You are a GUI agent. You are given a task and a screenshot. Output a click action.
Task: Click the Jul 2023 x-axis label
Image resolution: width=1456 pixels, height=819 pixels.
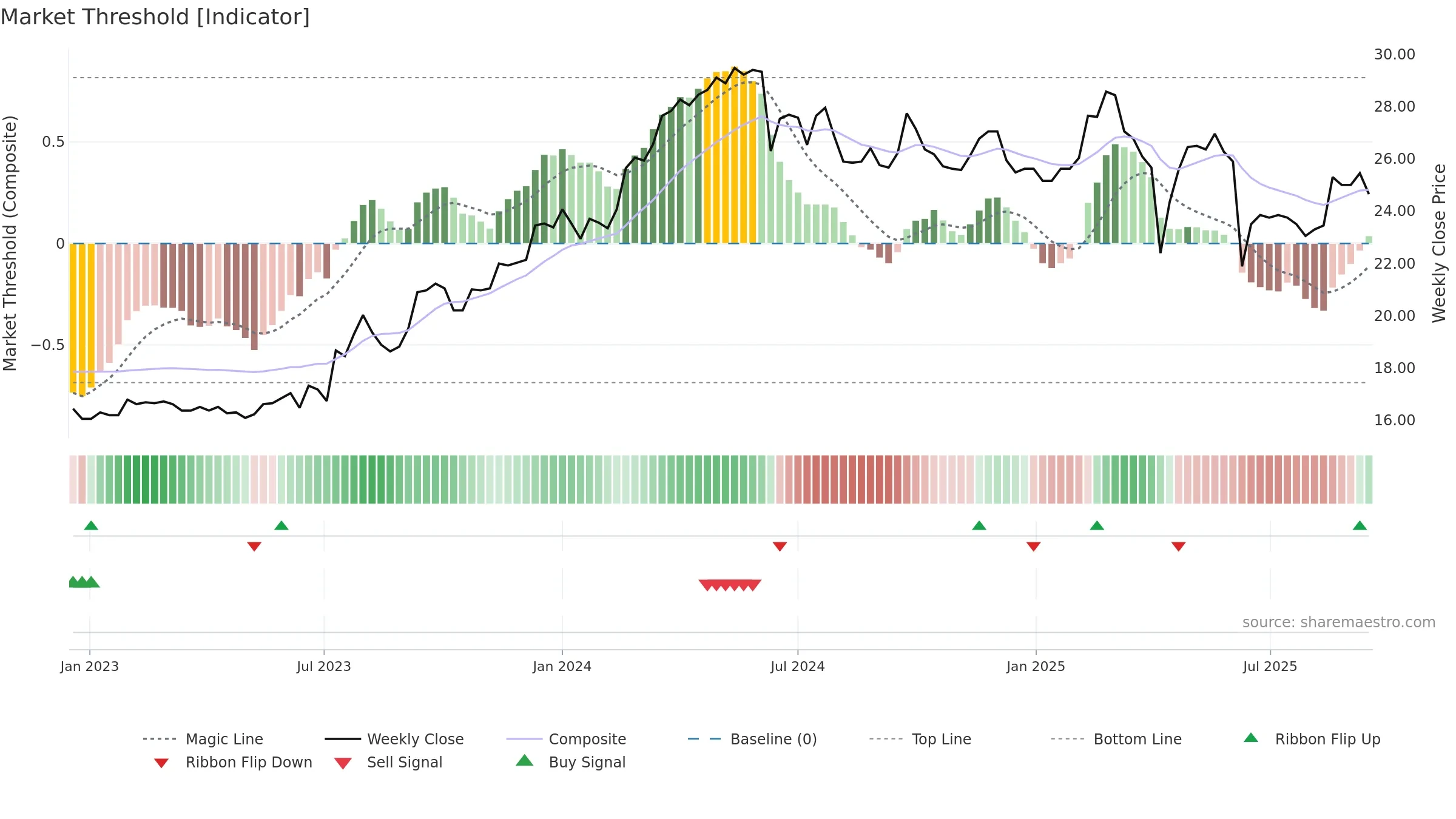point(324,666)
